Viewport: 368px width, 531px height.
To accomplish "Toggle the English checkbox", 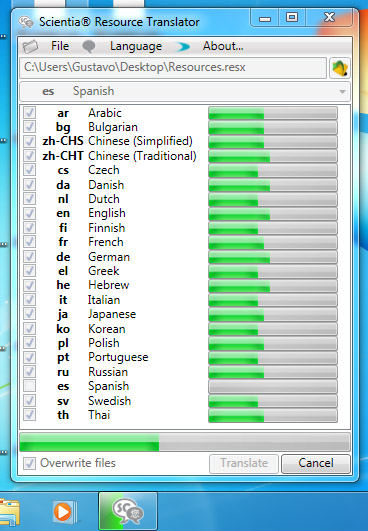I will point(29,213).
